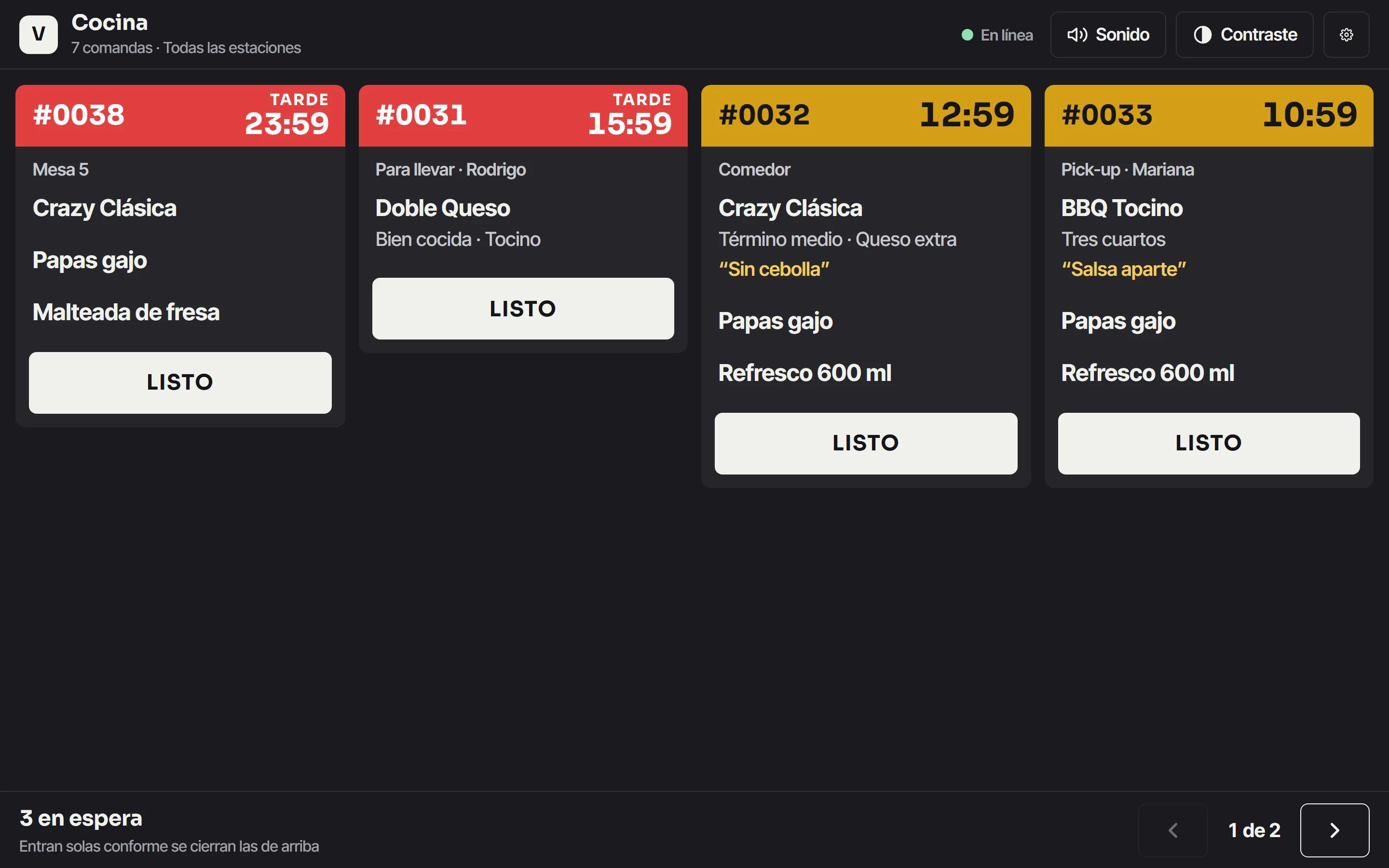Click "Para llevar · Rodrigo" label
This screenshot has height=868, width=1389.
tap(450, 169)
